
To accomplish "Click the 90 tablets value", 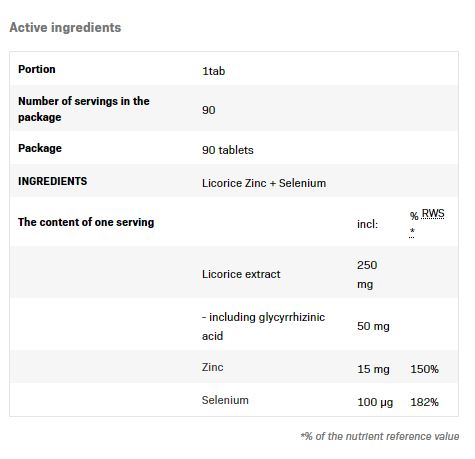I will click(x=228, y=150).
